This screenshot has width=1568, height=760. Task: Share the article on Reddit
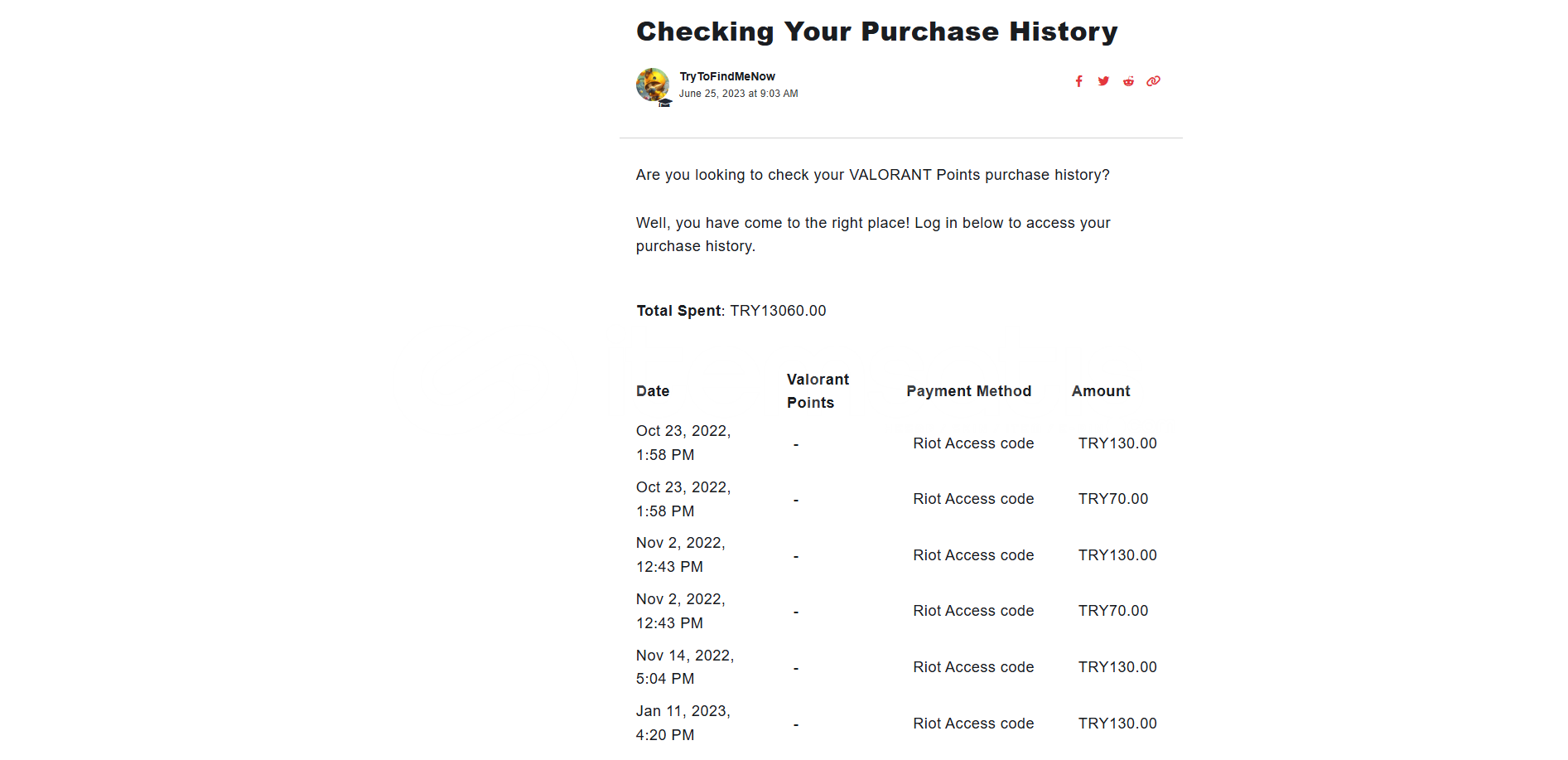click(1128, 81)
